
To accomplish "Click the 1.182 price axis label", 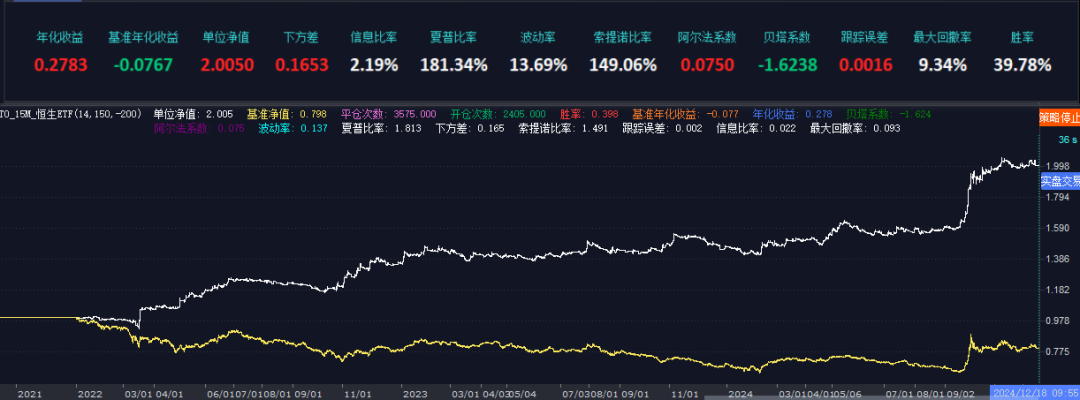I will click(1057, 290).
